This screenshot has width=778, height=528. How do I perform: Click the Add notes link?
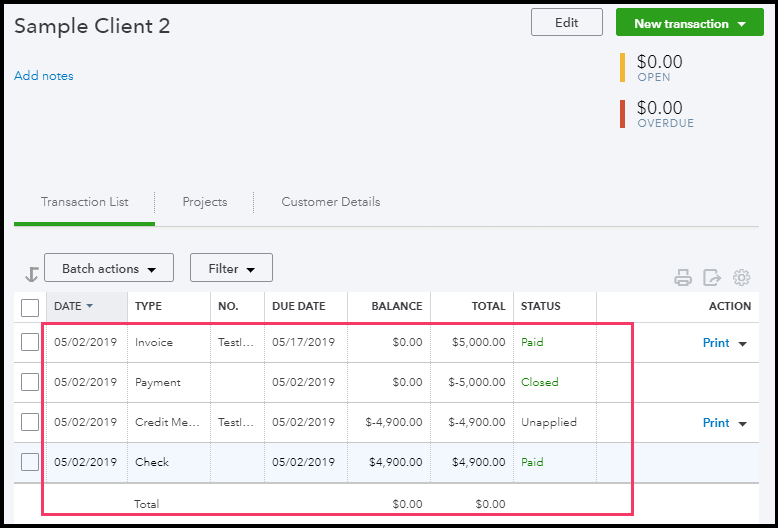click(x=44, y=76)
